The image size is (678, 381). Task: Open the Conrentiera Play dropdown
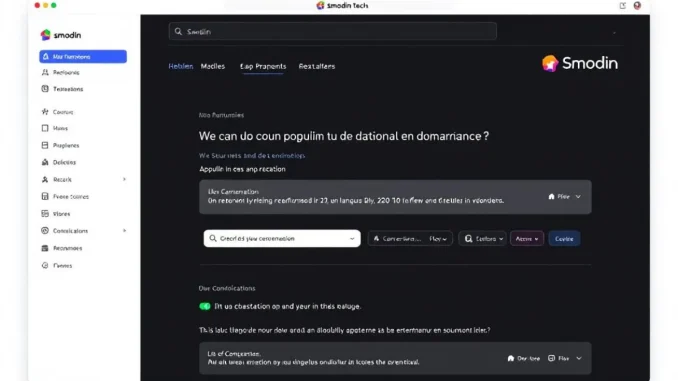pos(410,239)
